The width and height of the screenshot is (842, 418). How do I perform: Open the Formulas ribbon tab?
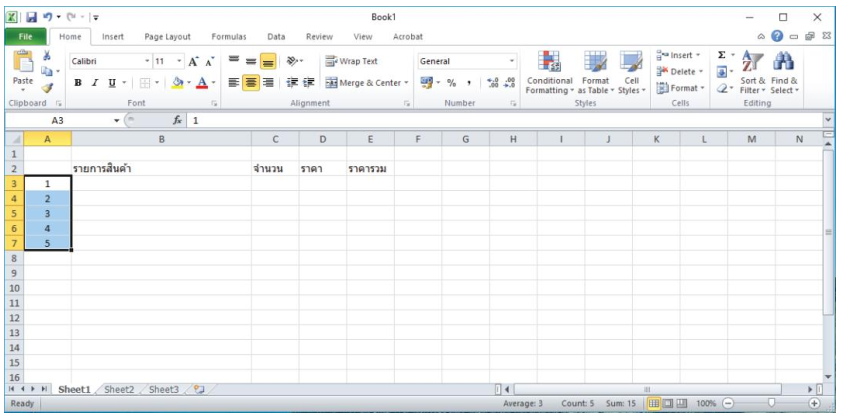[x=228, y=36]
